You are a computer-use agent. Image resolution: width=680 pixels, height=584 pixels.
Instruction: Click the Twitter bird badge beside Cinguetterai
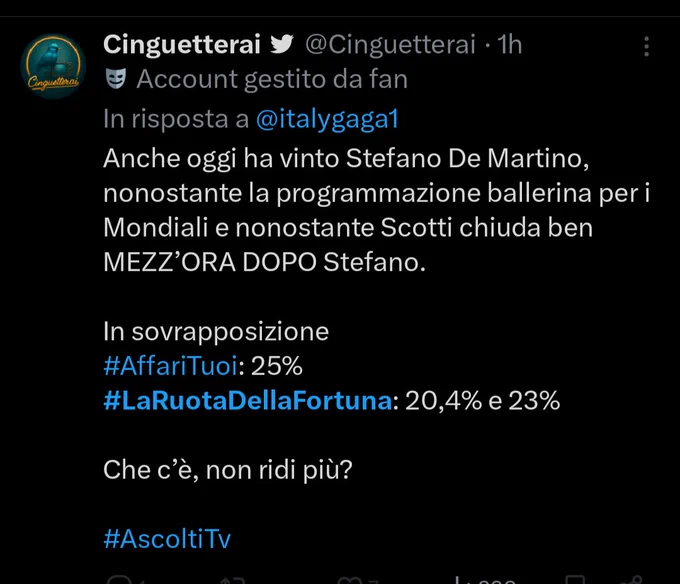pos(282,44)
